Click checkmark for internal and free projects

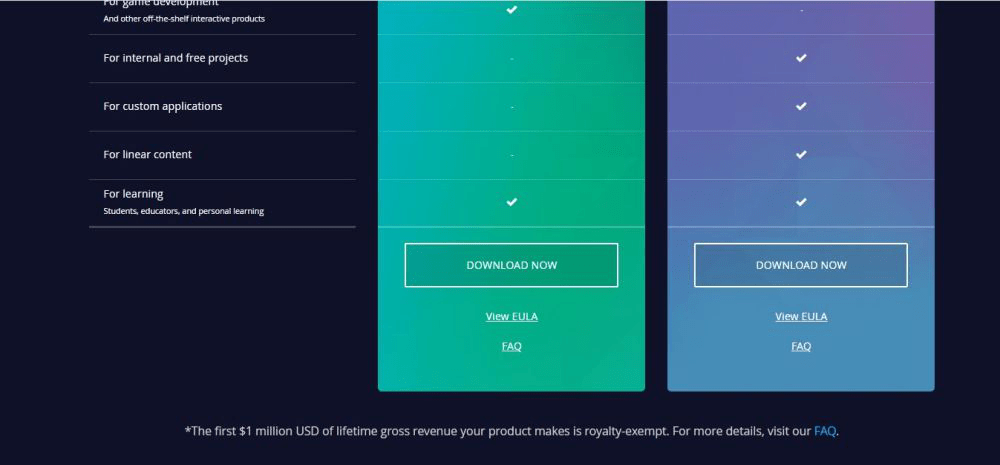(x=801, y=58)
